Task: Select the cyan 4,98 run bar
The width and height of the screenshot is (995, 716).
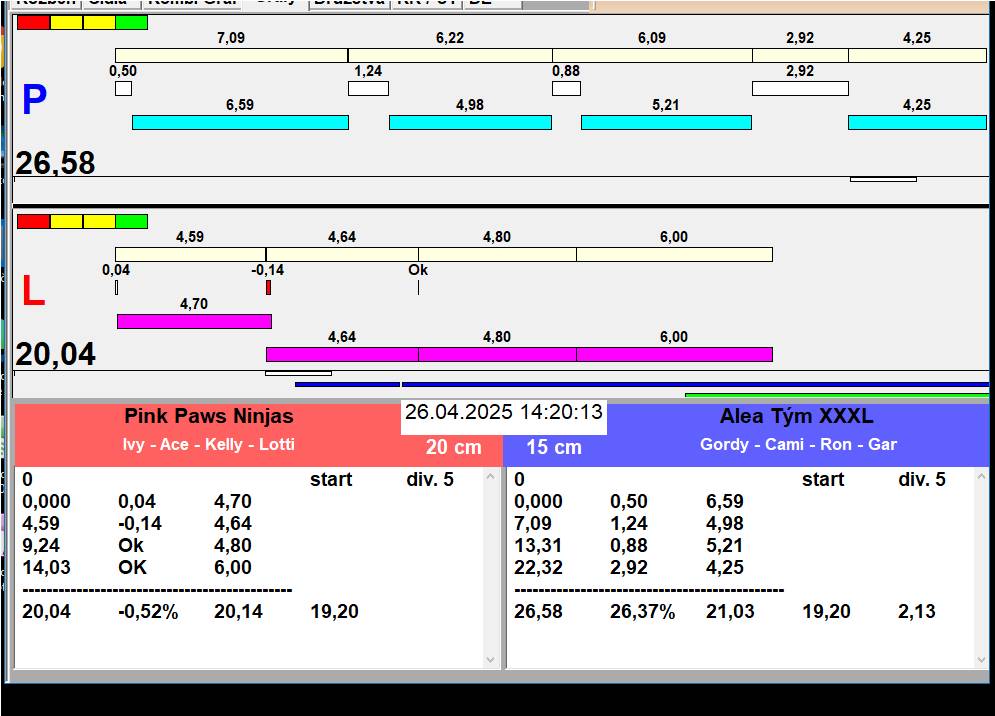Action: click(470, 122)
